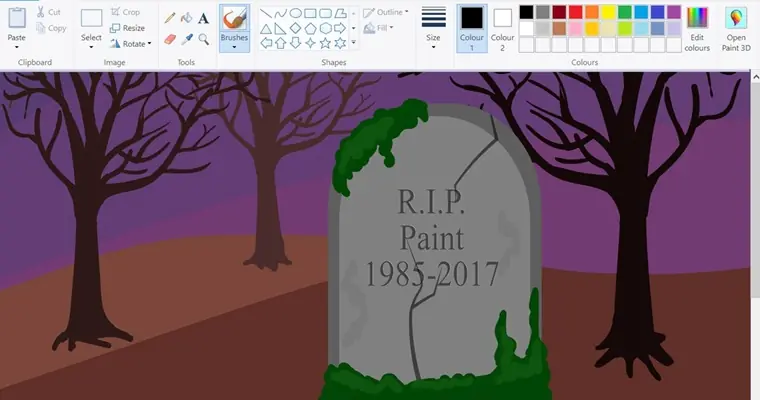The image size is (760, 400).
Task: Choose the Rounded rectangle shape
Action: click(x=325, y=13)
